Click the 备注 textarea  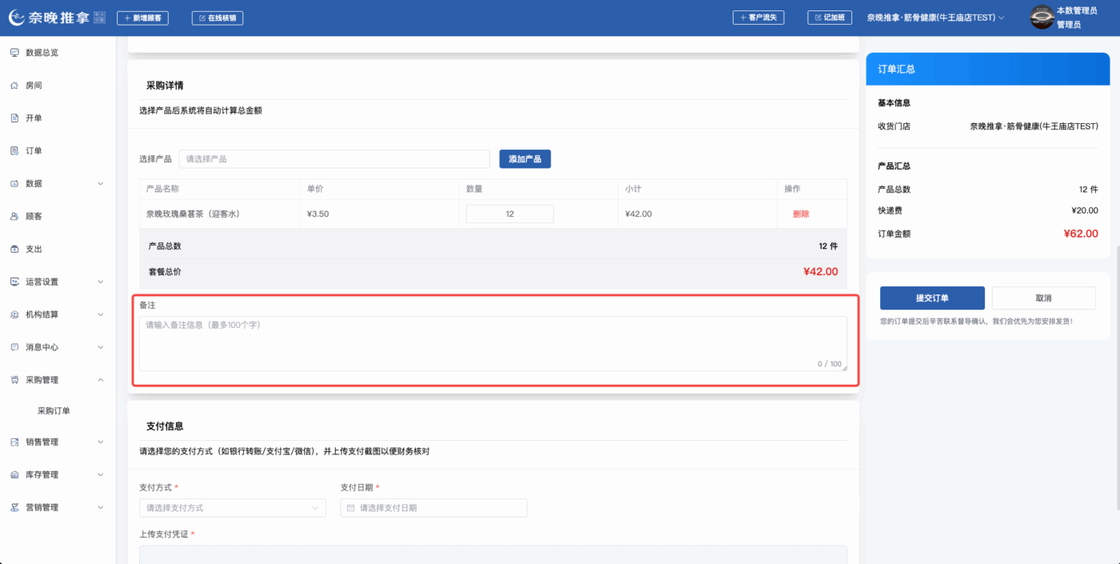tap(493, 344)
